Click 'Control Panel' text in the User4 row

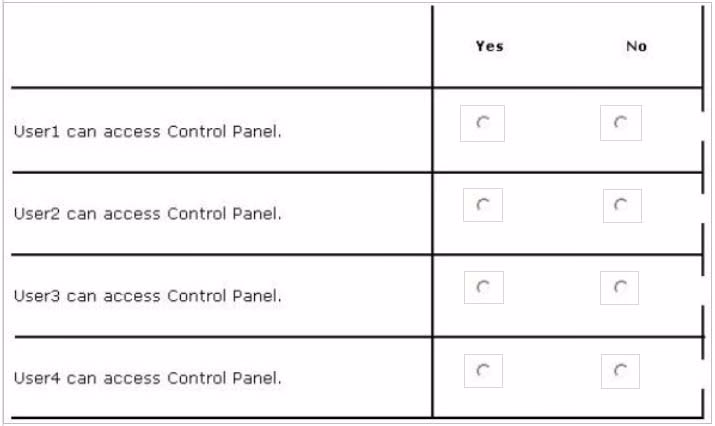click(224, 378)
